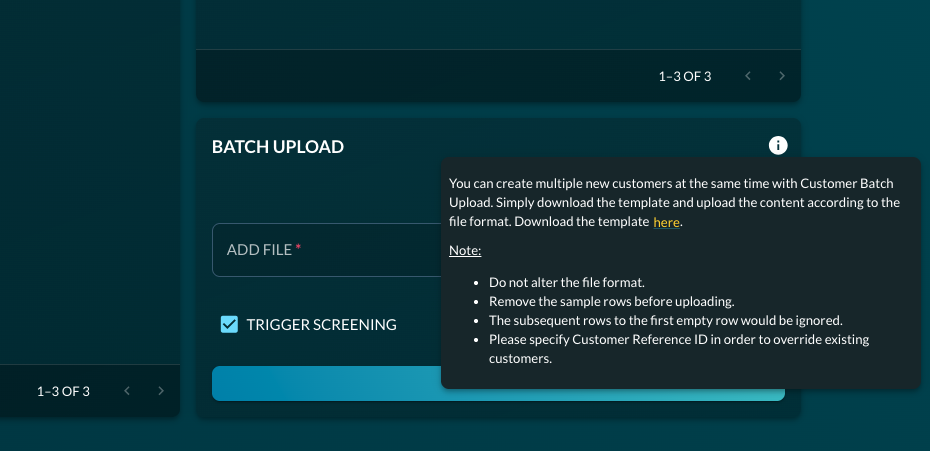The width and height of the screenshot is (930, 451).
Task: Uncheck the Trigger Screening checkbox
Action: [x=230, y=325]
